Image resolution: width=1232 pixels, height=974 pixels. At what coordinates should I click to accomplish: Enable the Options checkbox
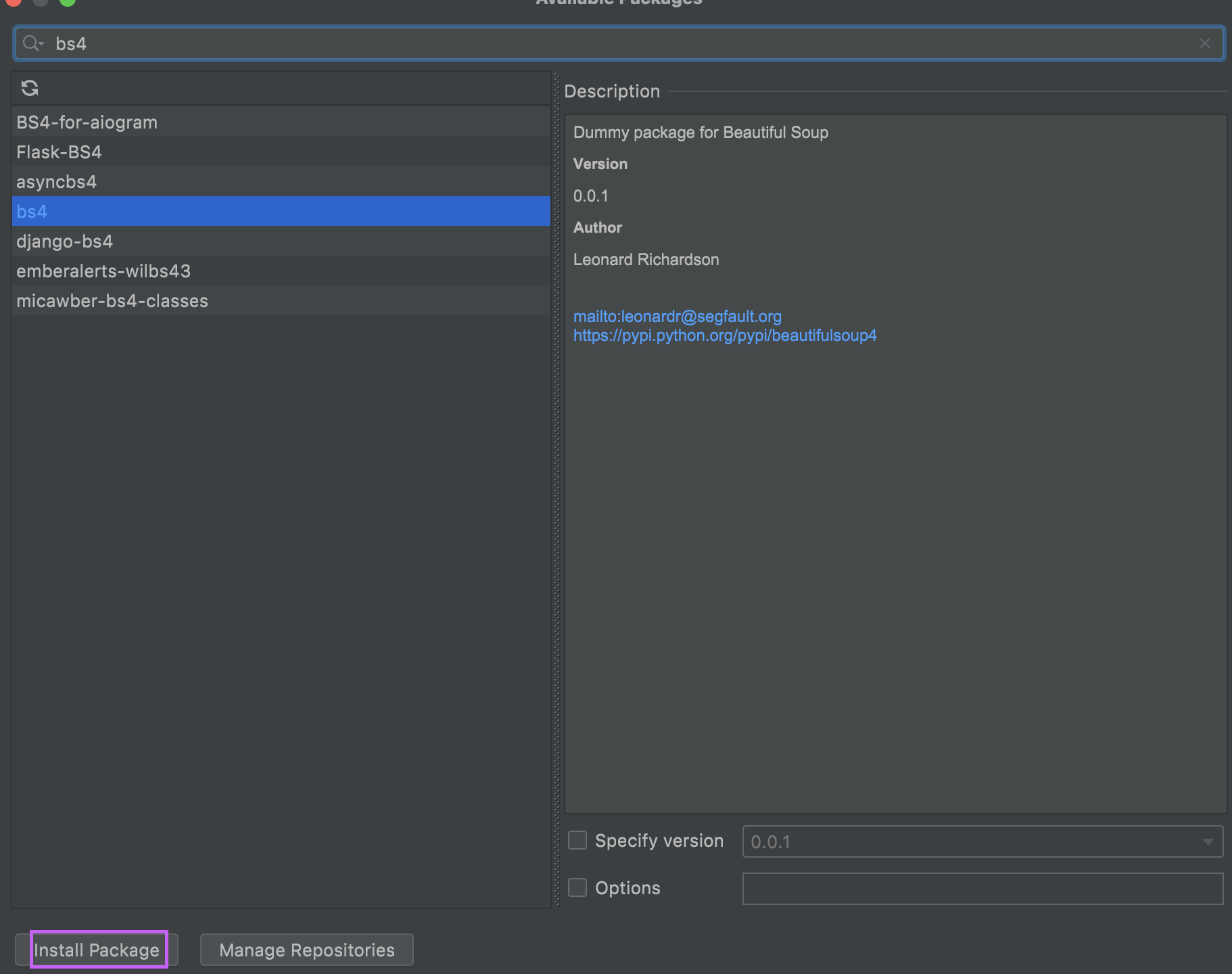coord(577,887)
